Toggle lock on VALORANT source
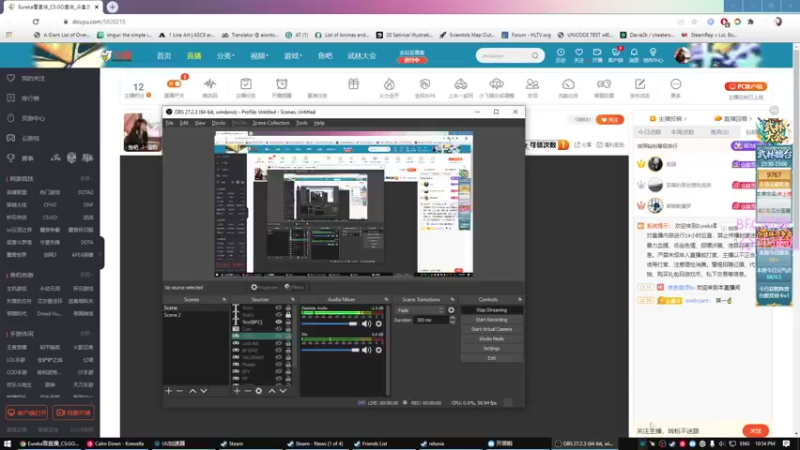The height and width of the screenshot is (450, 800). tap(288, 358)
